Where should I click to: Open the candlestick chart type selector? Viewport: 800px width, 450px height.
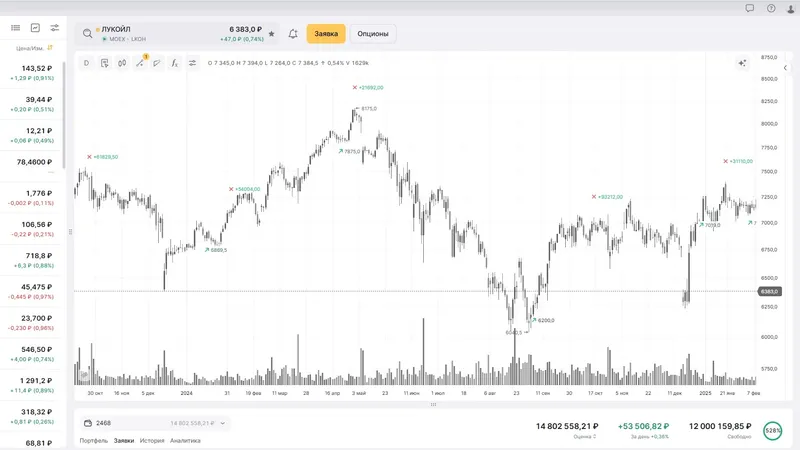point(122,63)
